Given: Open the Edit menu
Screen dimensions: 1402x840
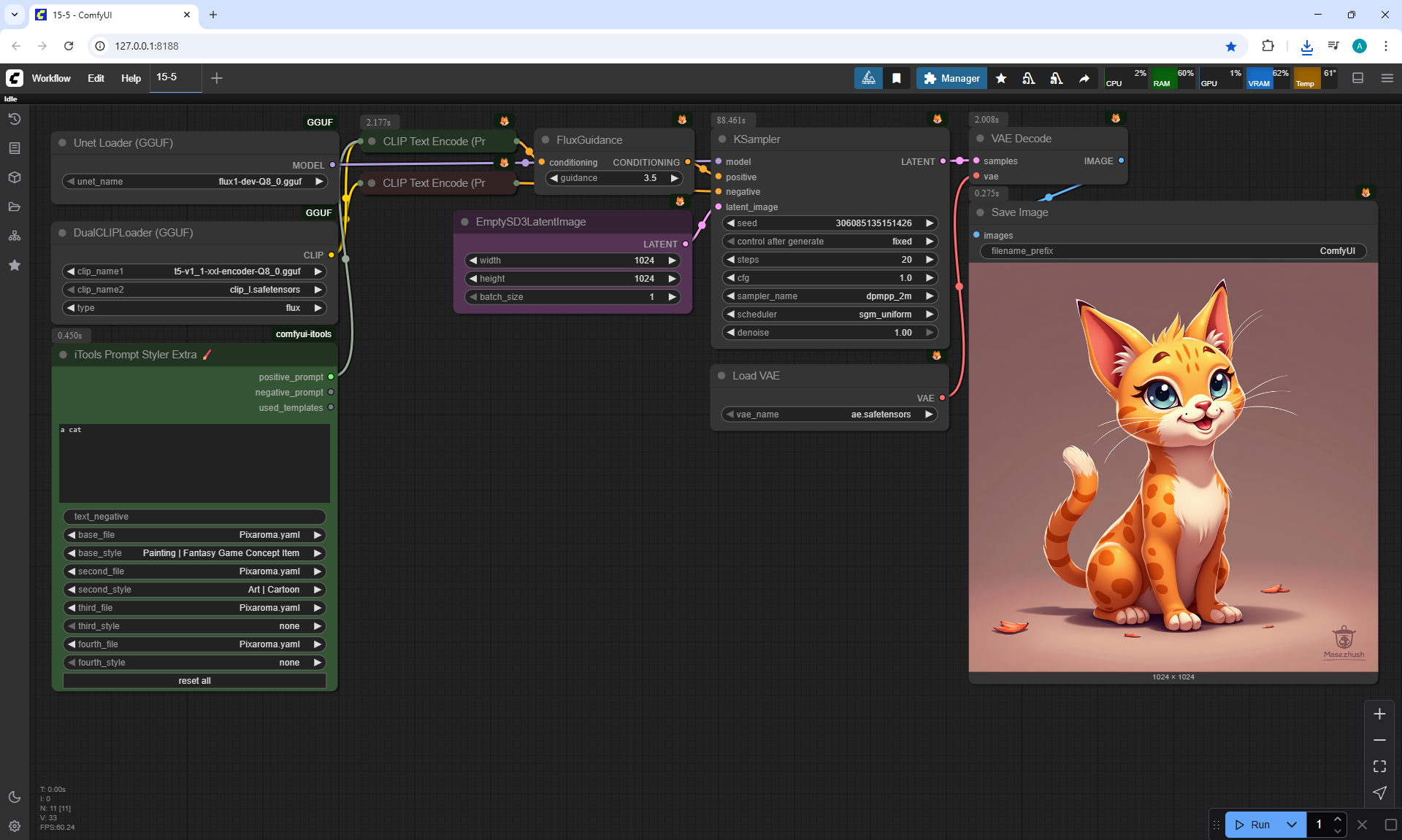Looking at the screenshot, I should [x=96, y=78].
